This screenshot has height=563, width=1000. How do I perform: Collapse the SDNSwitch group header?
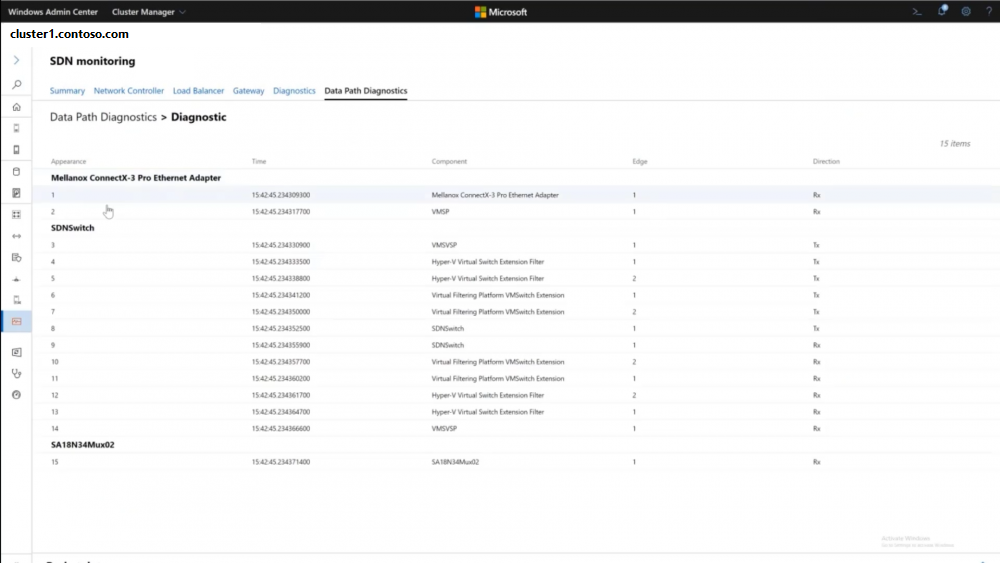pyautogui.click(x=73, y=228)
